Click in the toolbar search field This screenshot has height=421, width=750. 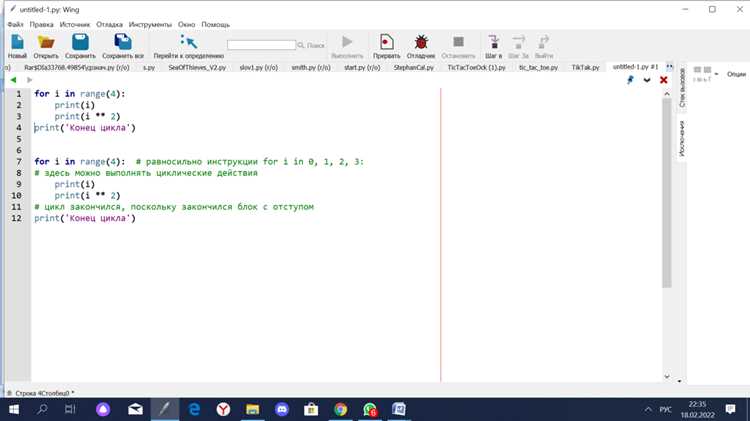pyautogui.click(x=262, y=45)
